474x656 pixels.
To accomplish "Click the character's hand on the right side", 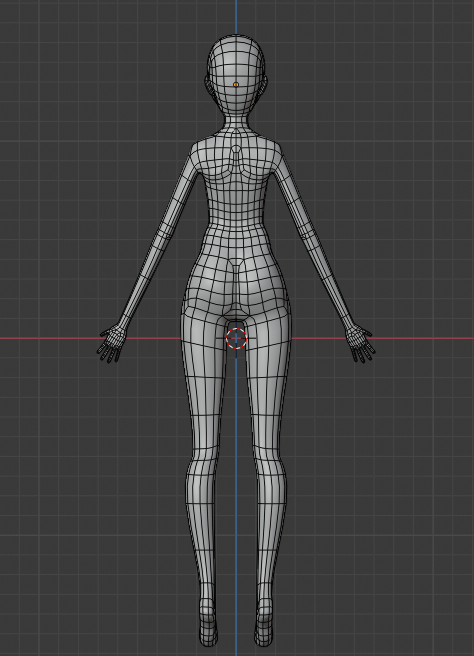I will pos(360,344).
